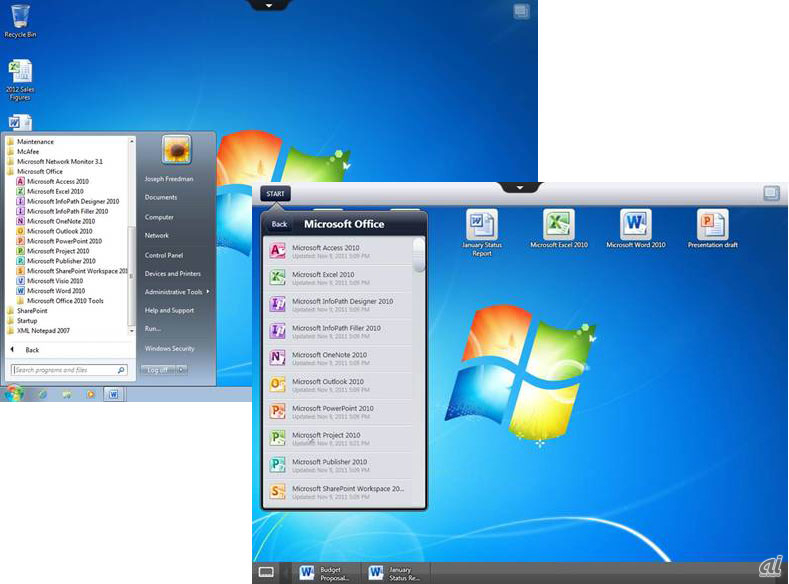The image size is (789, 584).
Task: Collapse the Microsoft Office folder in Start menu
Action: (39, 171)
